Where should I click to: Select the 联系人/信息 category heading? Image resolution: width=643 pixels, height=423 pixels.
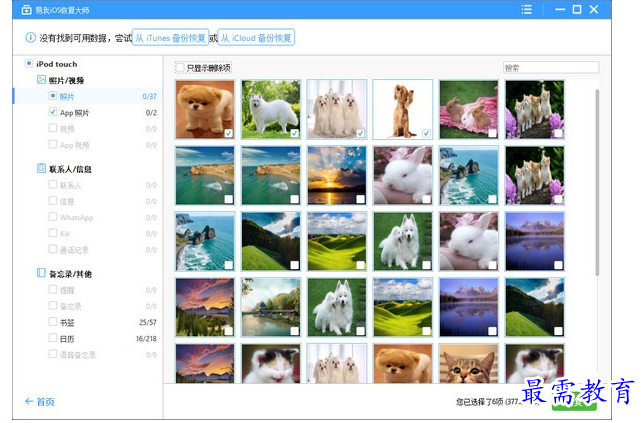point(70,169)
